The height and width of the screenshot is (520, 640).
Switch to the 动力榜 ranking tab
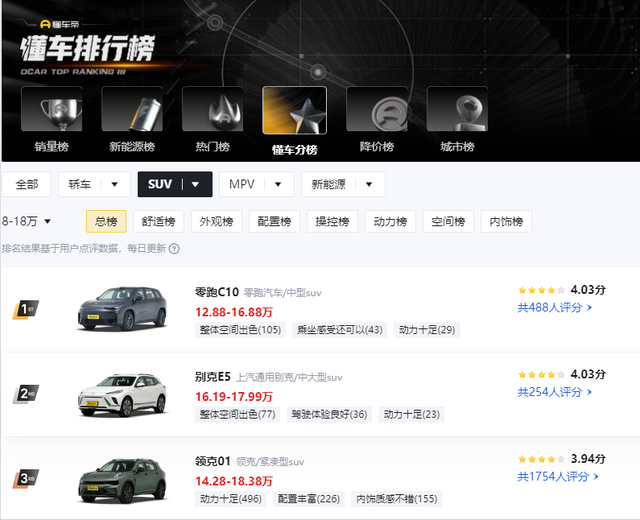(x=390, y=221)
